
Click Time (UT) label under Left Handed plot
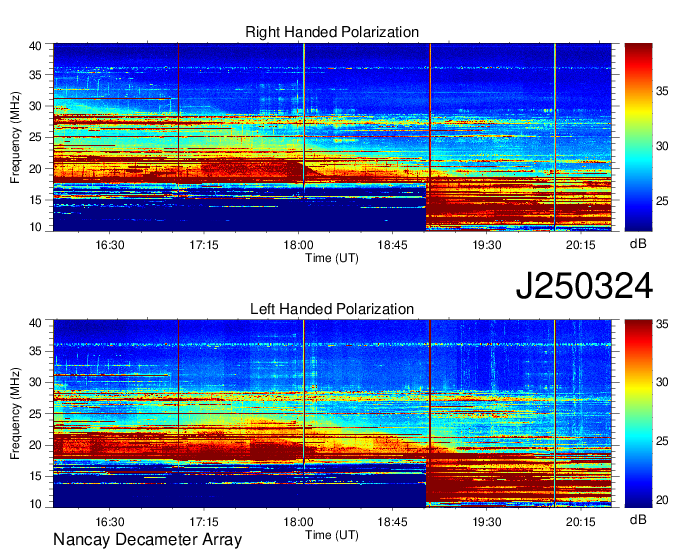point(332,535)
